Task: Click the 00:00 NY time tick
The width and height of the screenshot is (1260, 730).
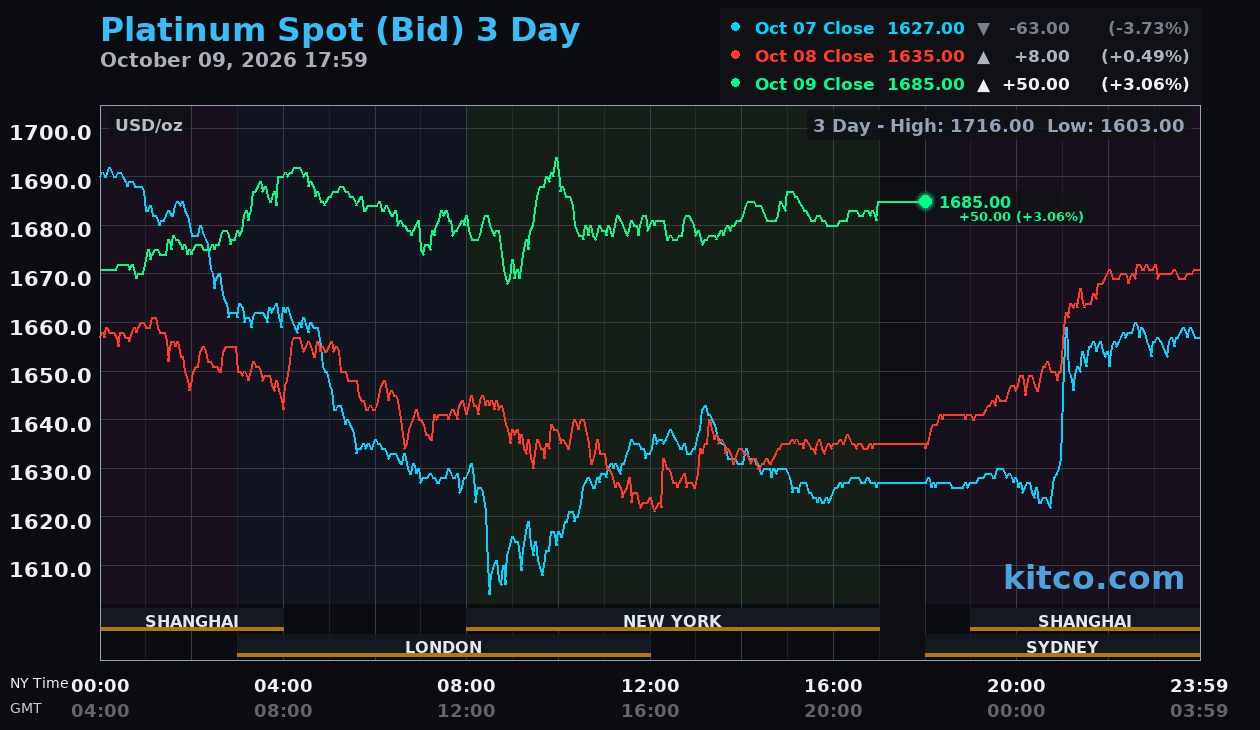Action: pyautogui.click(x=100, y=686)
